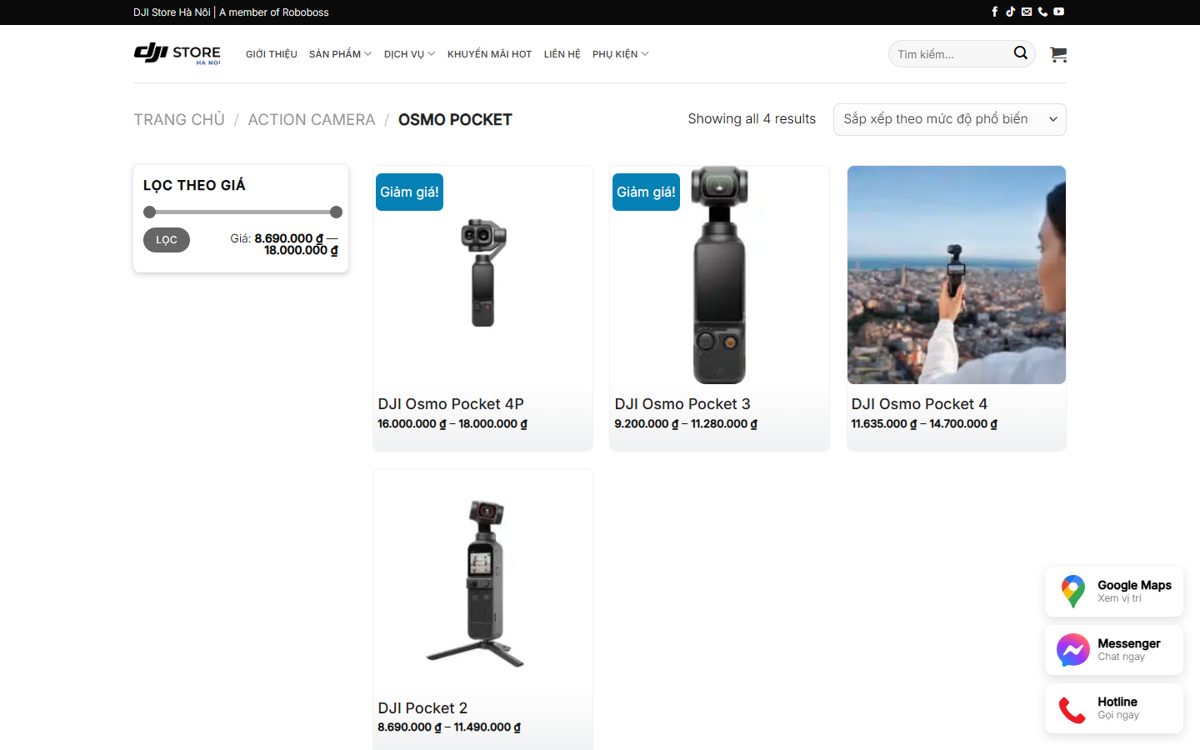Click the Osmo Pocket 4 lifestyle photo
Image resolution: width=1200 pixels, height=750 pixels.
click(x=956, y=275)
